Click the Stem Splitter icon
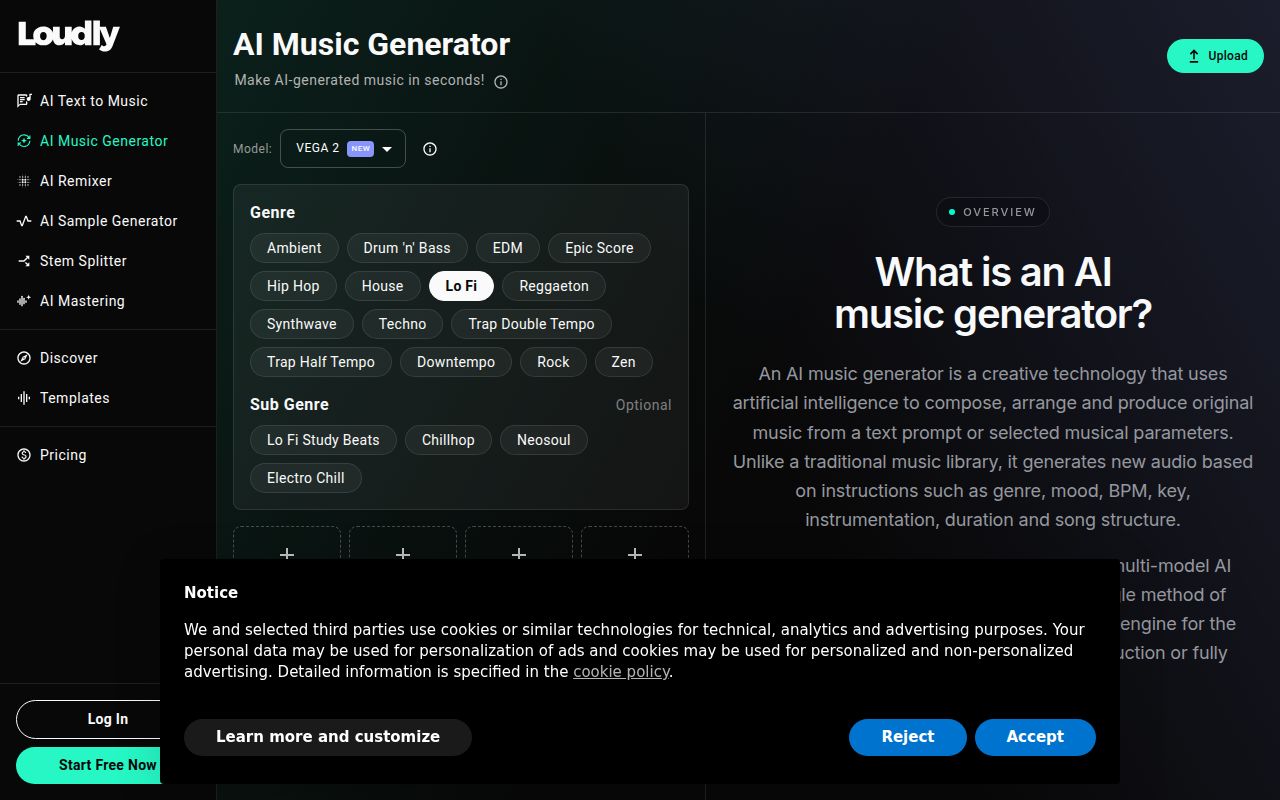The height and width of the screenshot is (800, 1280). 24,261
